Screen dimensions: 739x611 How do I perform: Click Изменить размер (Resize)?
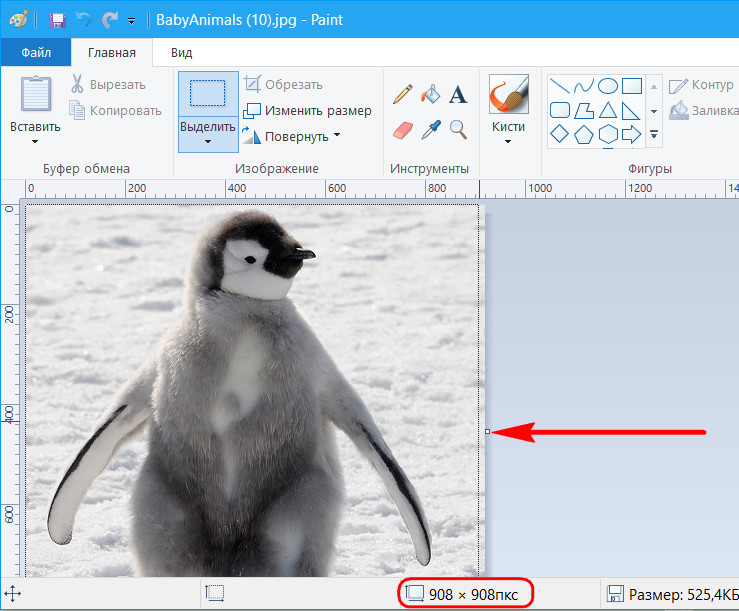pyautogui.click(x=307, y=111)
